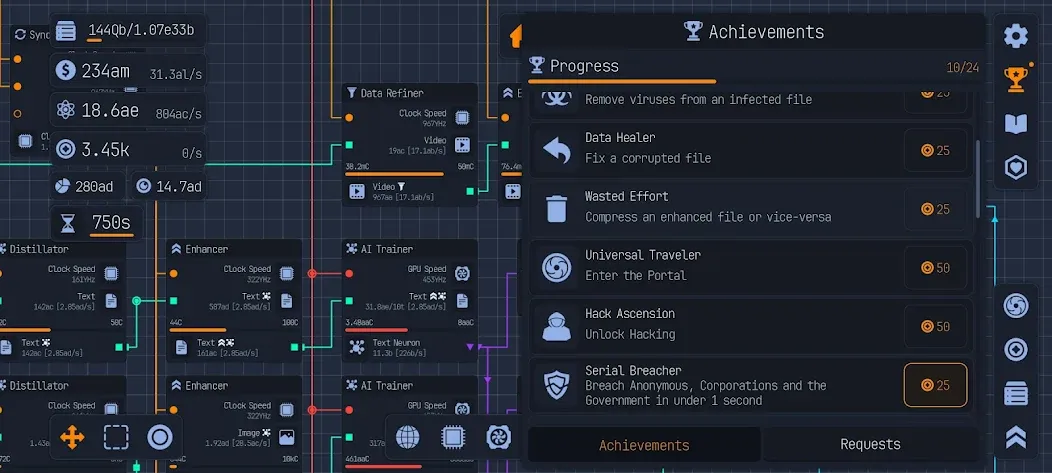Screen dimensions: 1052x473
Task: Click the achievements list scrollbar
Action: 978,179
